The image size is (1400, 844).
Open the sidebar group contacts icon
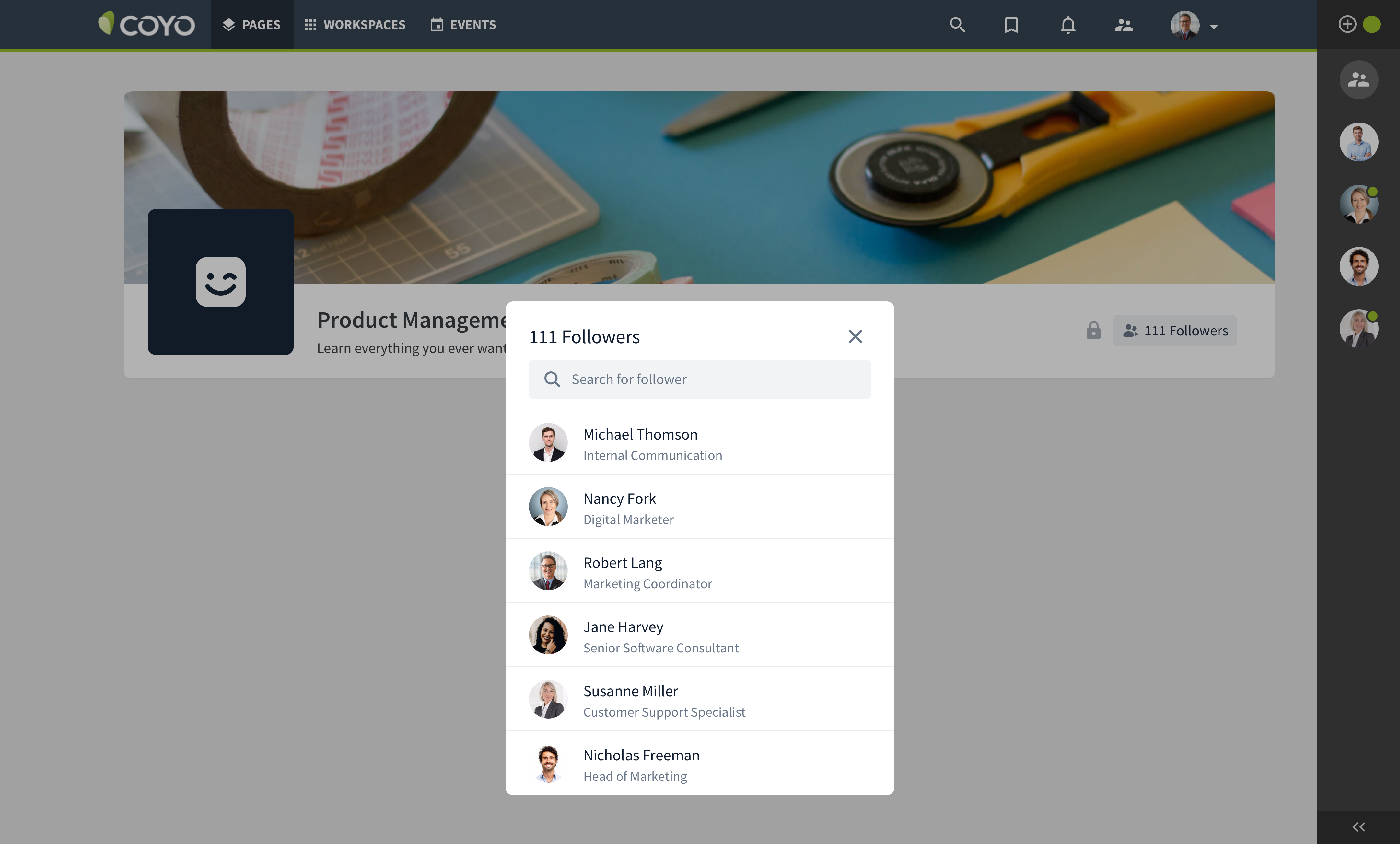click(x=1359, y=79)
